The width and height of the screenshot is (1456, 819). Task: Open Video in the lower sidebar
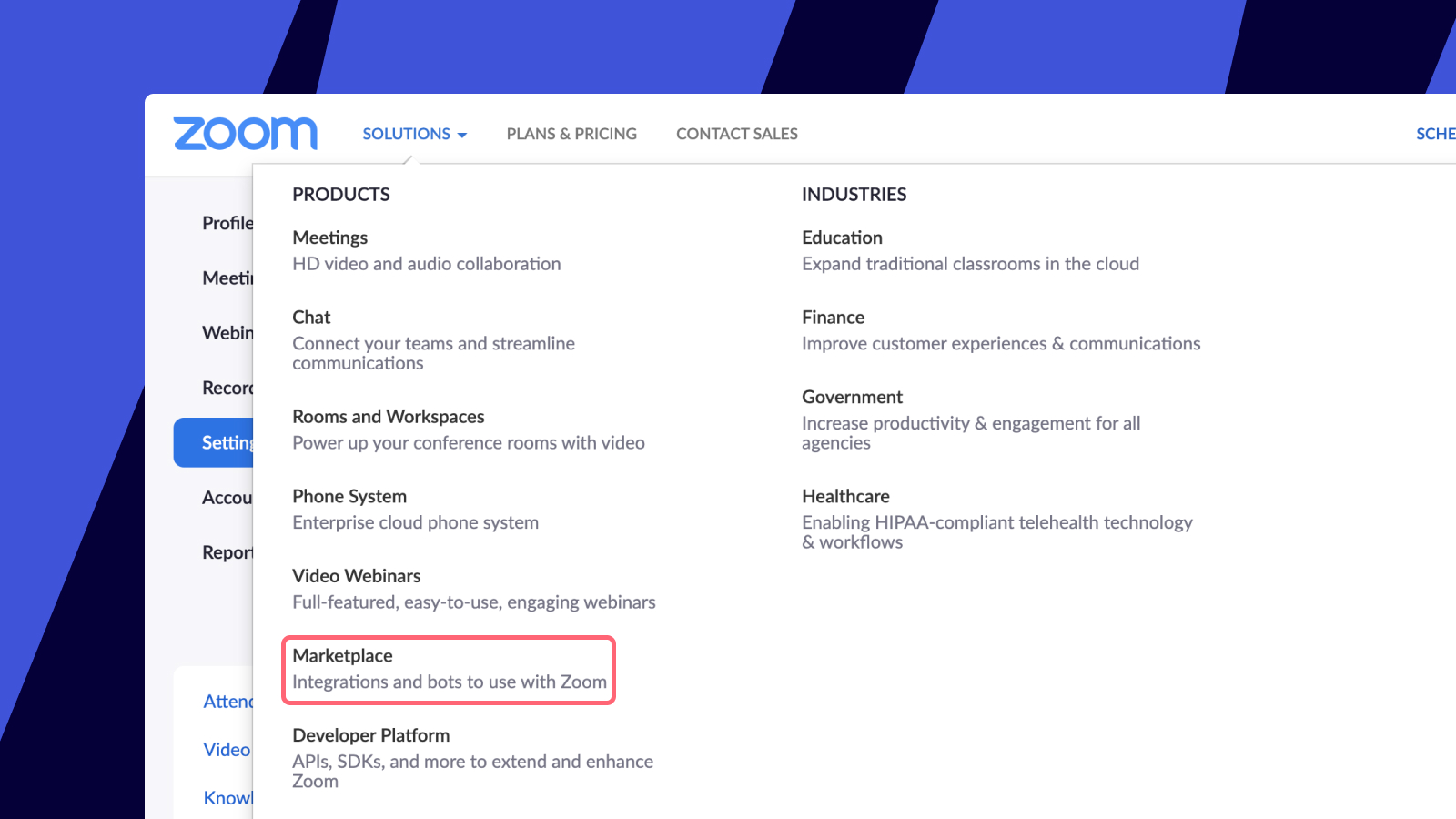tap(226, 749)
